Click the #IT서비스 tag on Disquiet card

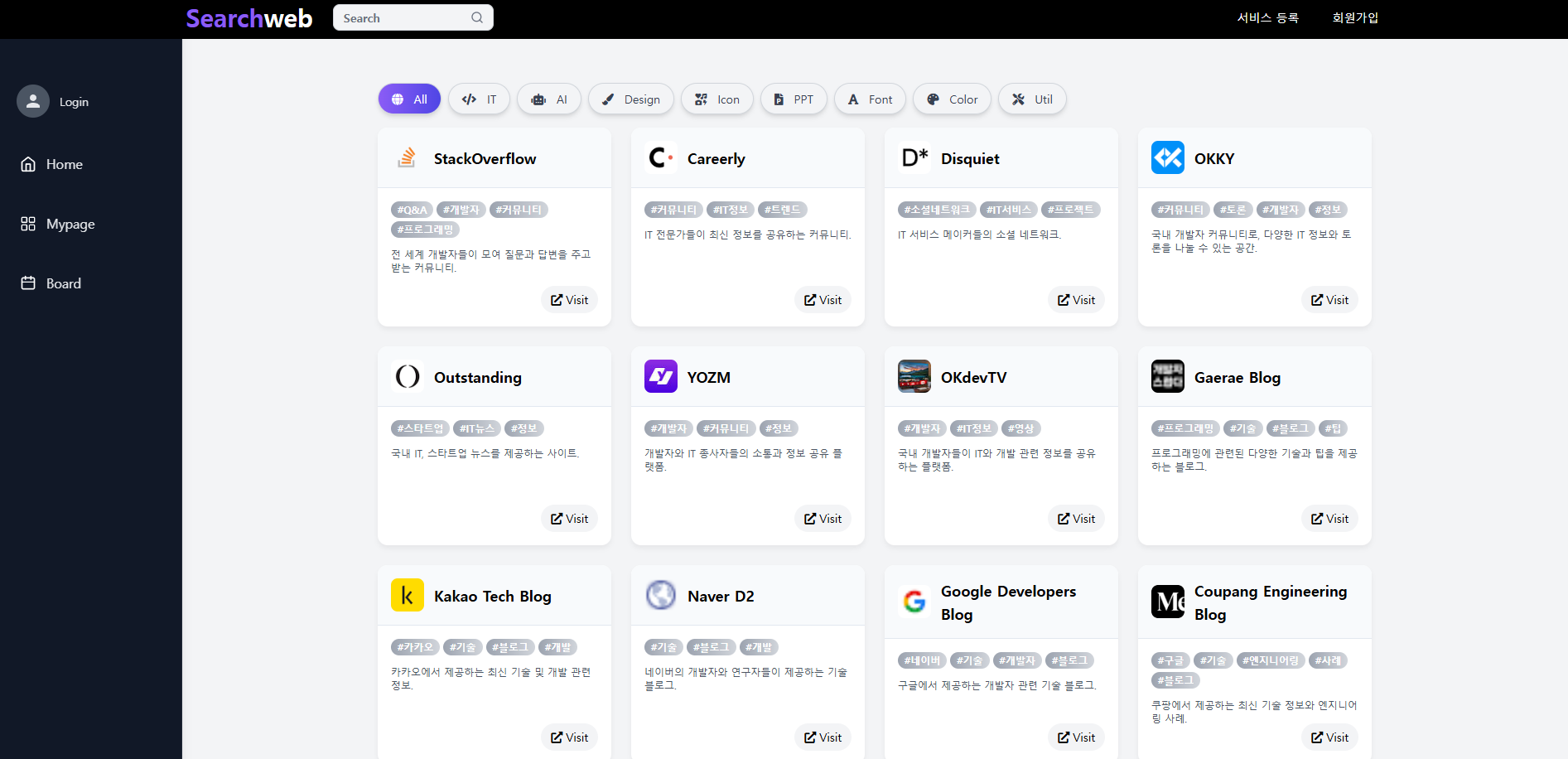1009,210
